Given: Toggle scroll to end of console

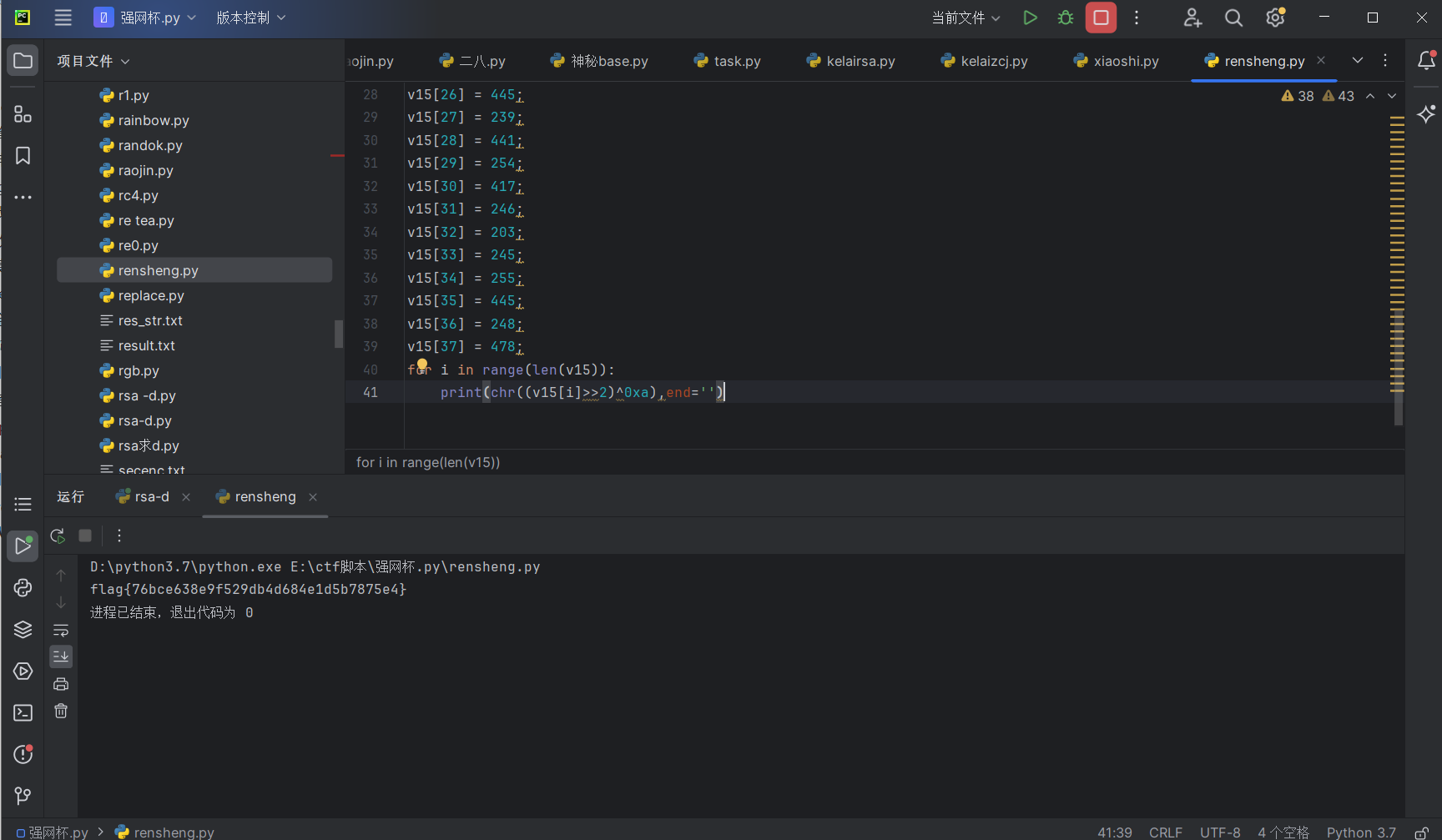Looking at the screenshot, I should pos(61,656).
